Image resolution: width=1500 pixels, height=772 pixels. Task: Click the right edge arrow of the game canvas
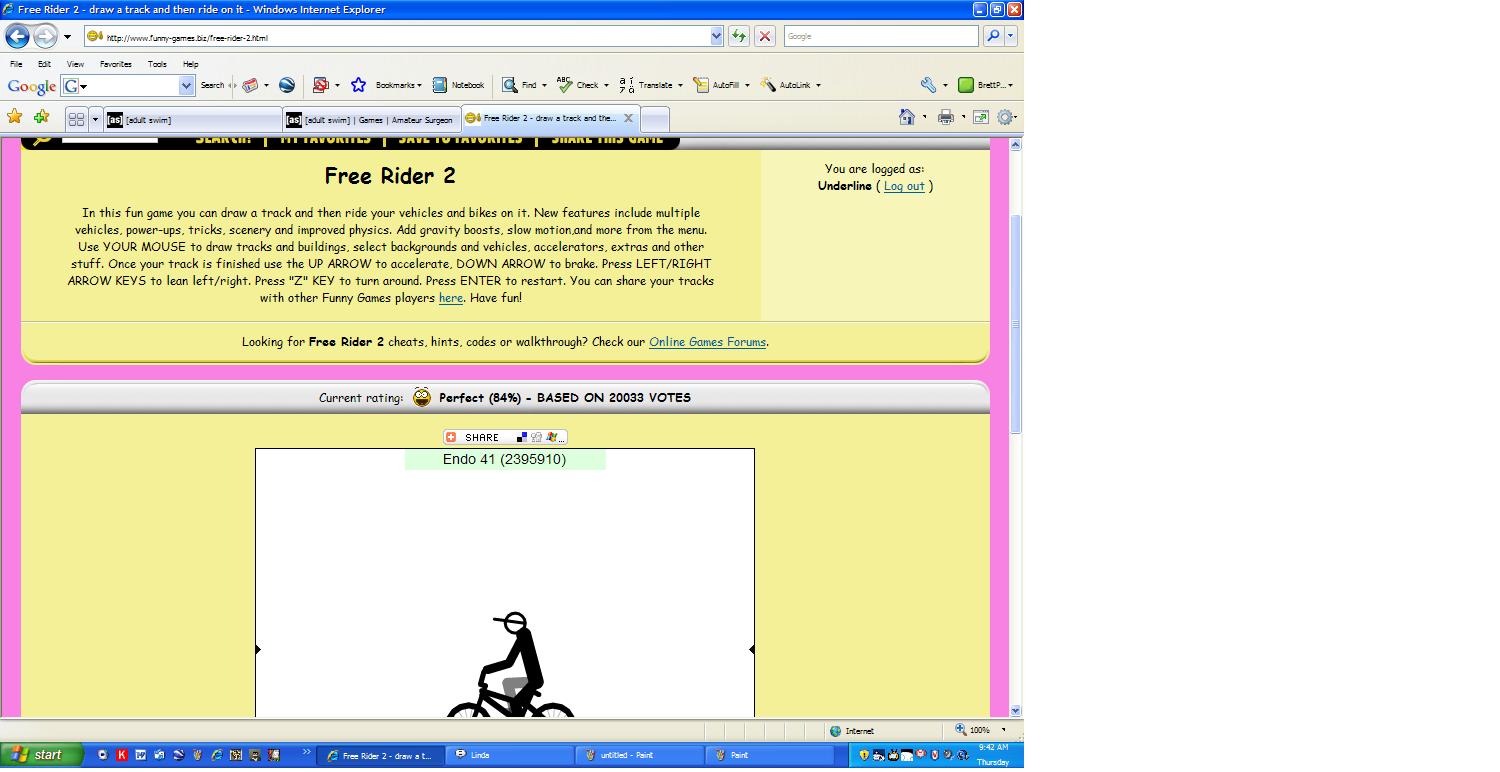[x=751, y=649]
